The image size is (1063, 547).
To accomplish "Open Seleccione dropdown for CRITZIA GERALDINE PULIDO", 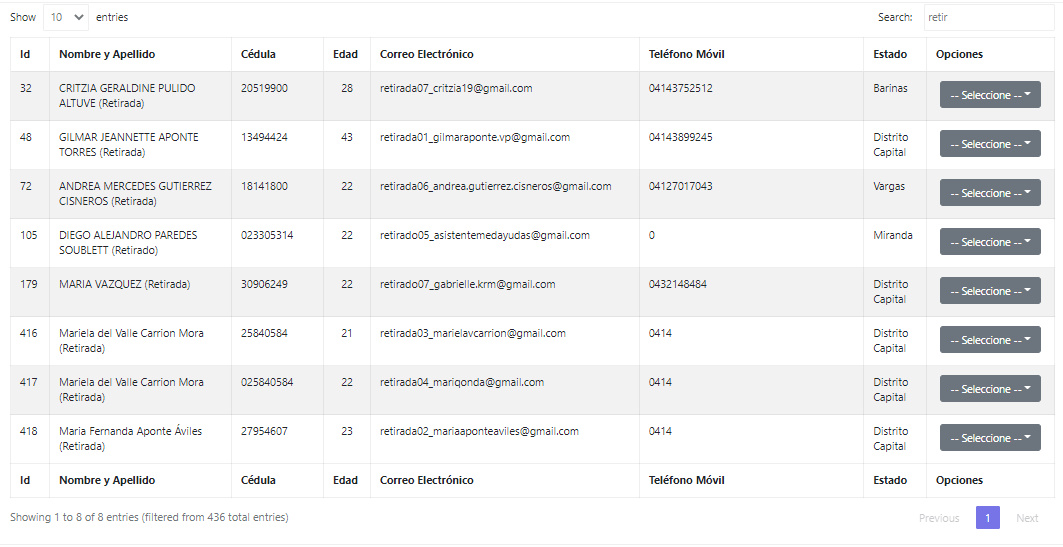I will [990, 95].
